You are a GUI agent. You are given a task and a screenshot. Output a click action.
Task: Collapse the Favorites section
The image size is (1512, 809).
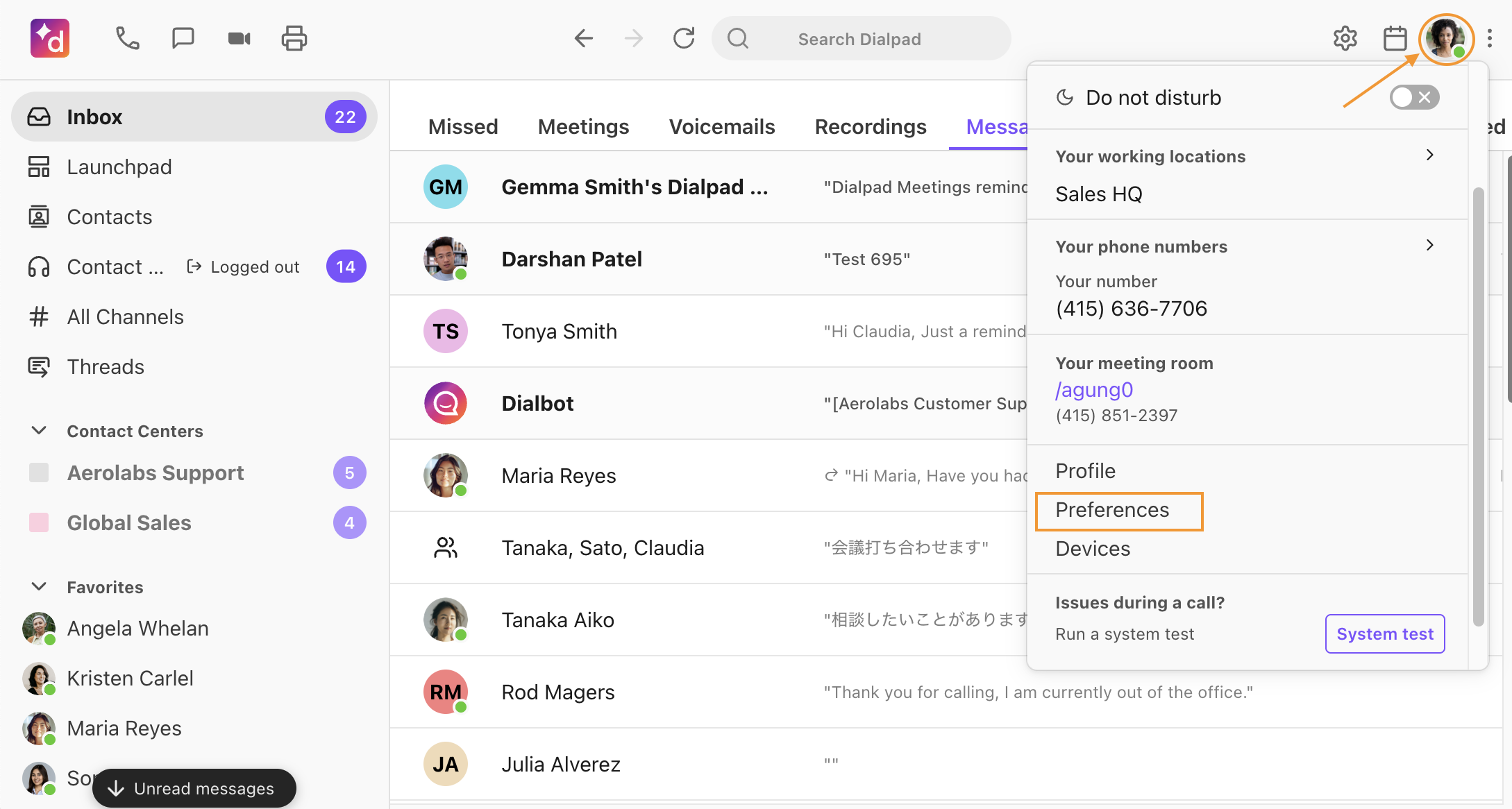tap(40, 587)
